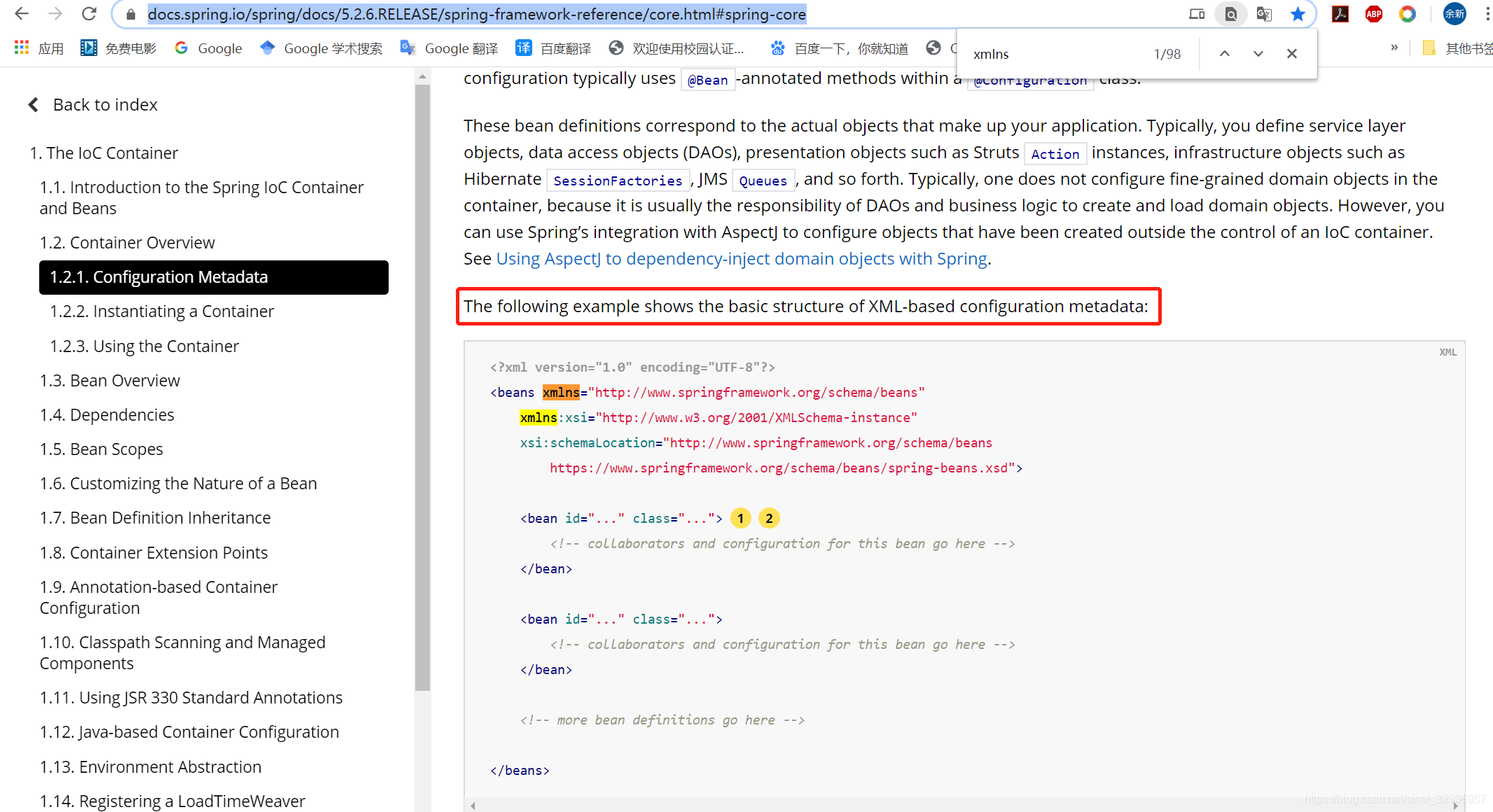The image size is (1493, 812).
Task: Click the browser back navigation arrow
Action: [x=21, y=15]
